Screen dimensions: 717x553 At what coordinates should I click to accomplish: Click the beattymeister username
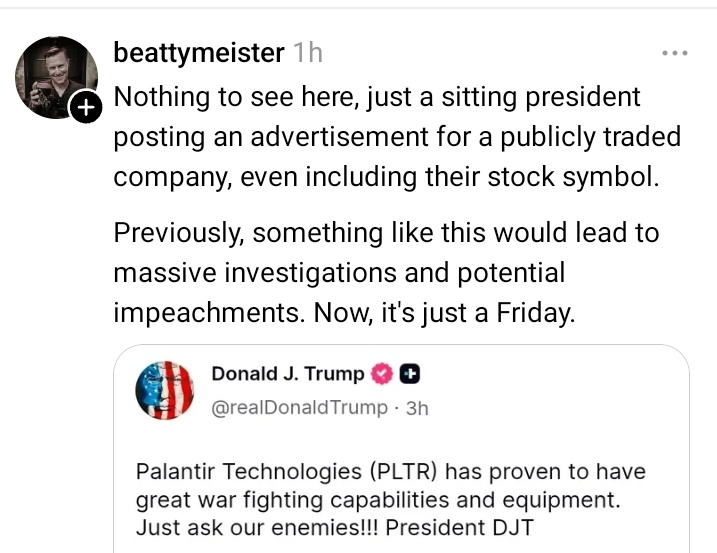pyautogui.click(x=199, y=53)
